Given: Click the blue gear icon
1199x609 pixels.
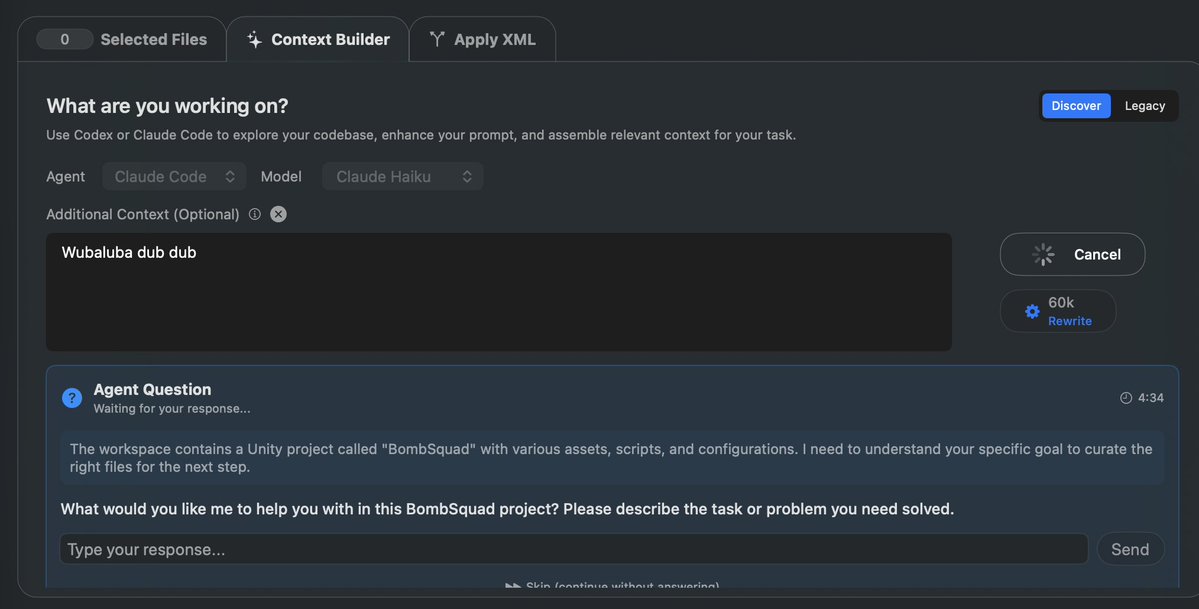Looking at the screenshot, I should click(1032, 311).
